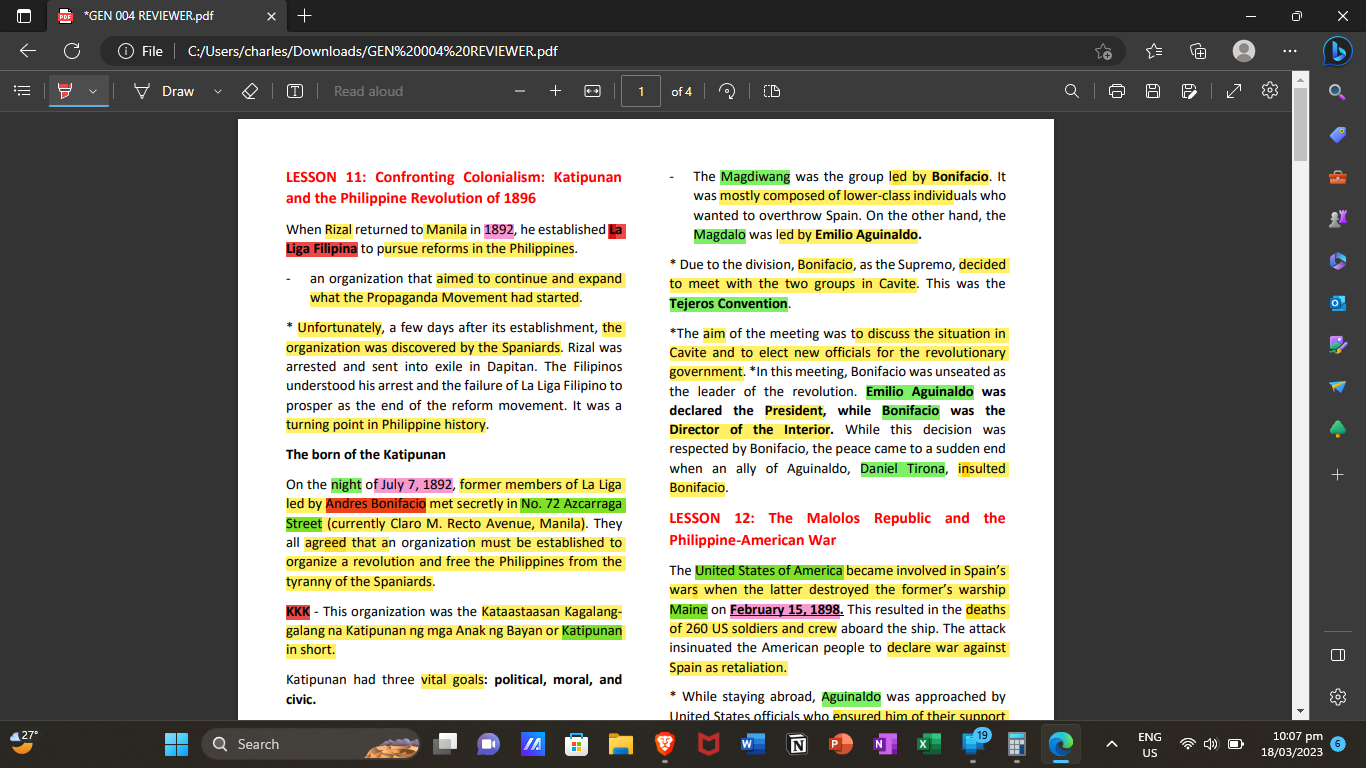This screenshot has width=1366, height=768.
Task: Select the Erase tool
Action: click(x=250, y=91)
